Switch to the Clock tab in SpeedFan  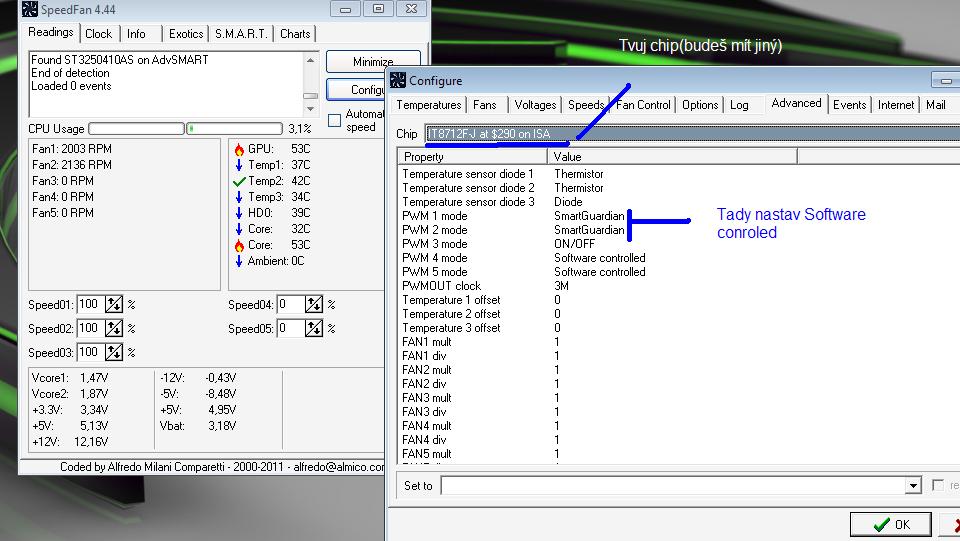(x=99, y=34)
